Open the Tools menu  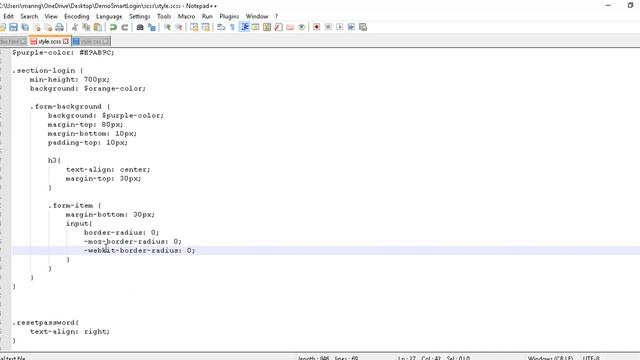click(164, 16)
